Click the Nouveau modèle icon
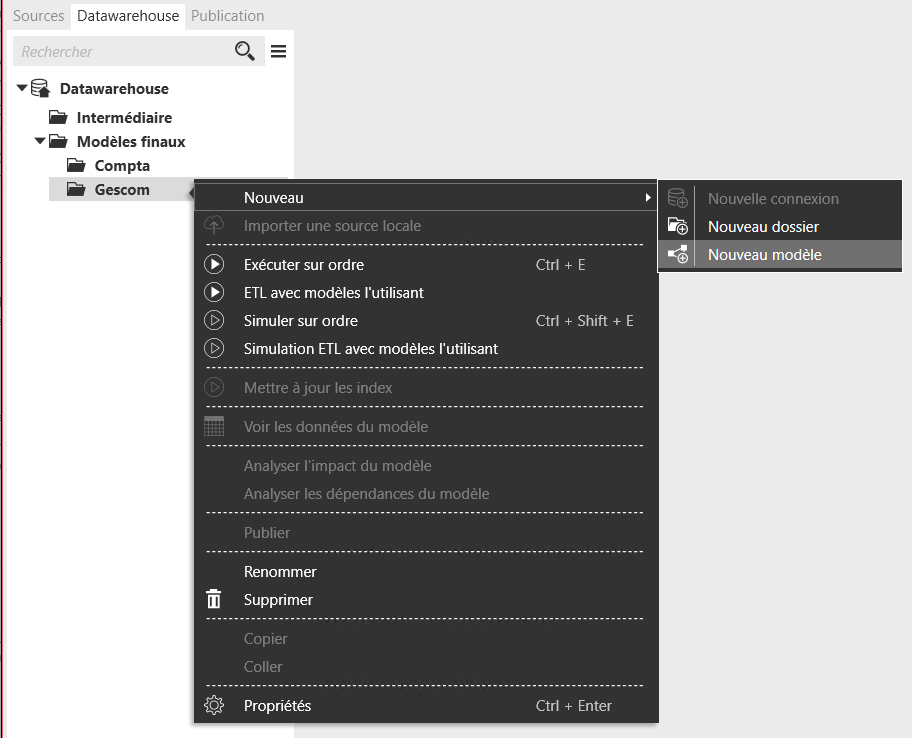 click(678, 255)
